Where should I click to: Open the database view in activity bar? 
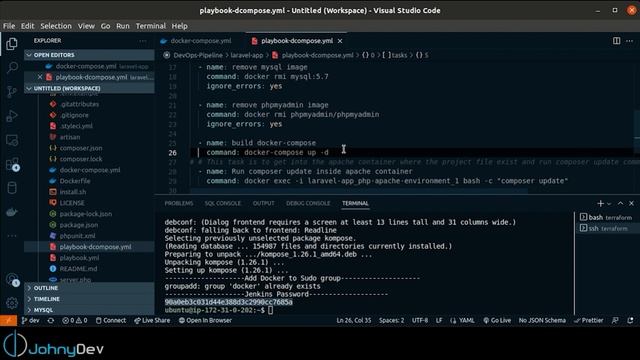pos(12,188)
